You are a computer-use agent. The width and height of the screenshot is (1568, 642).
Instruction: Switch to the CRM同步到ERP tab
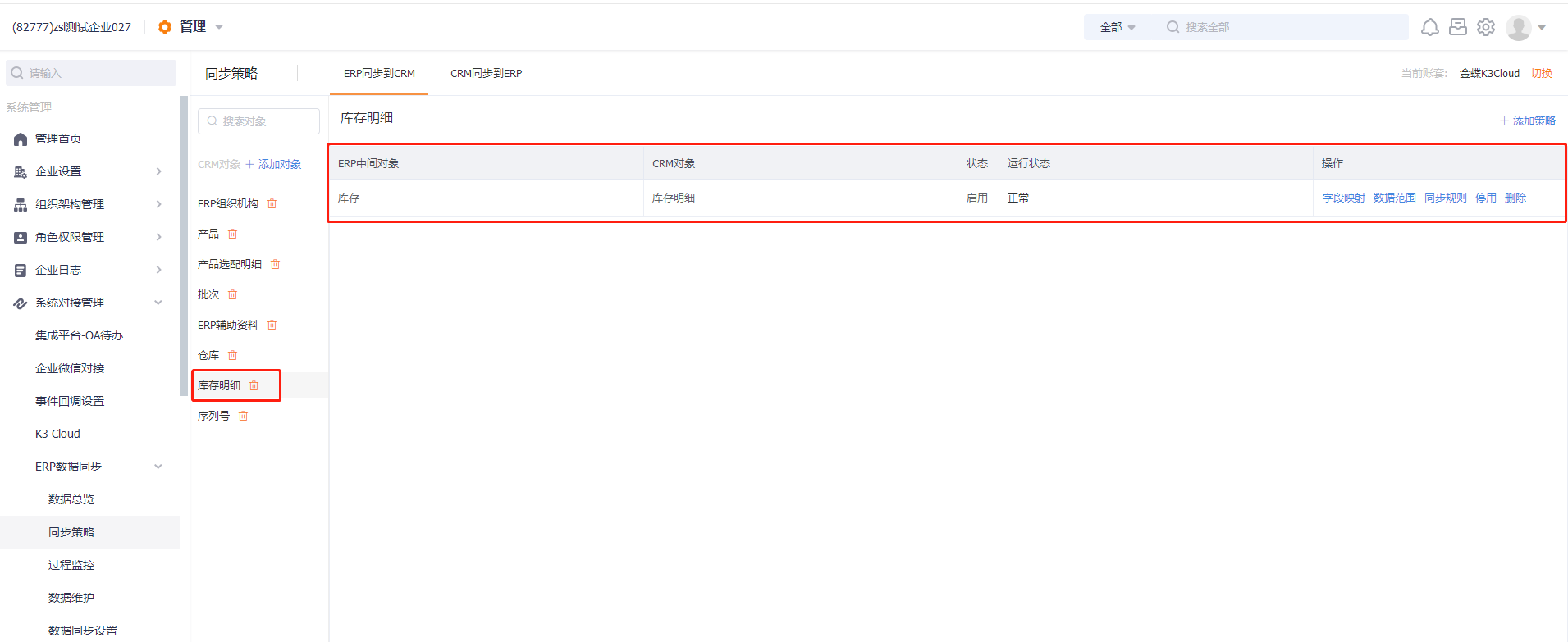487,73
